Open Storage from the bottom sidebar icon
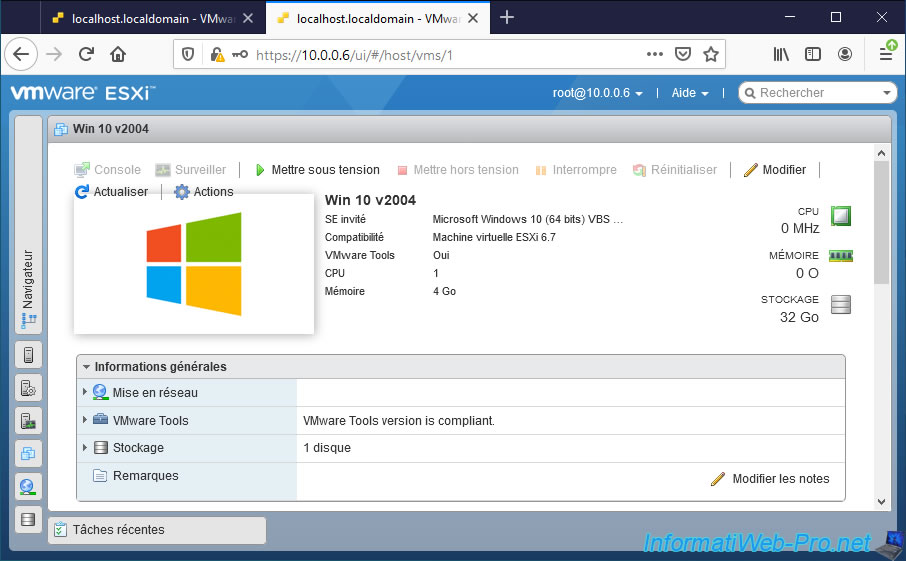This screenshot has height=561, width=906. tap(28, 520)
